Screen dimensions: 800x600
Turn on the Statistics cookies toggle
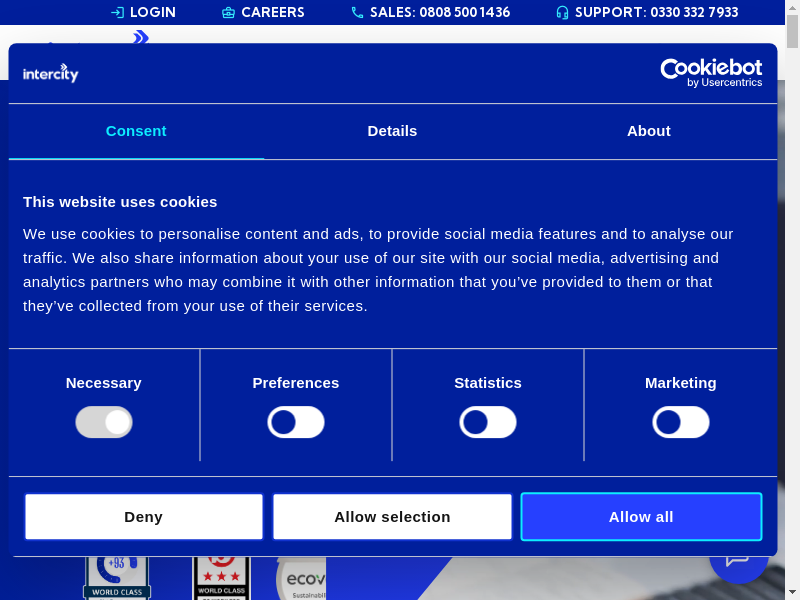(488, 422)
